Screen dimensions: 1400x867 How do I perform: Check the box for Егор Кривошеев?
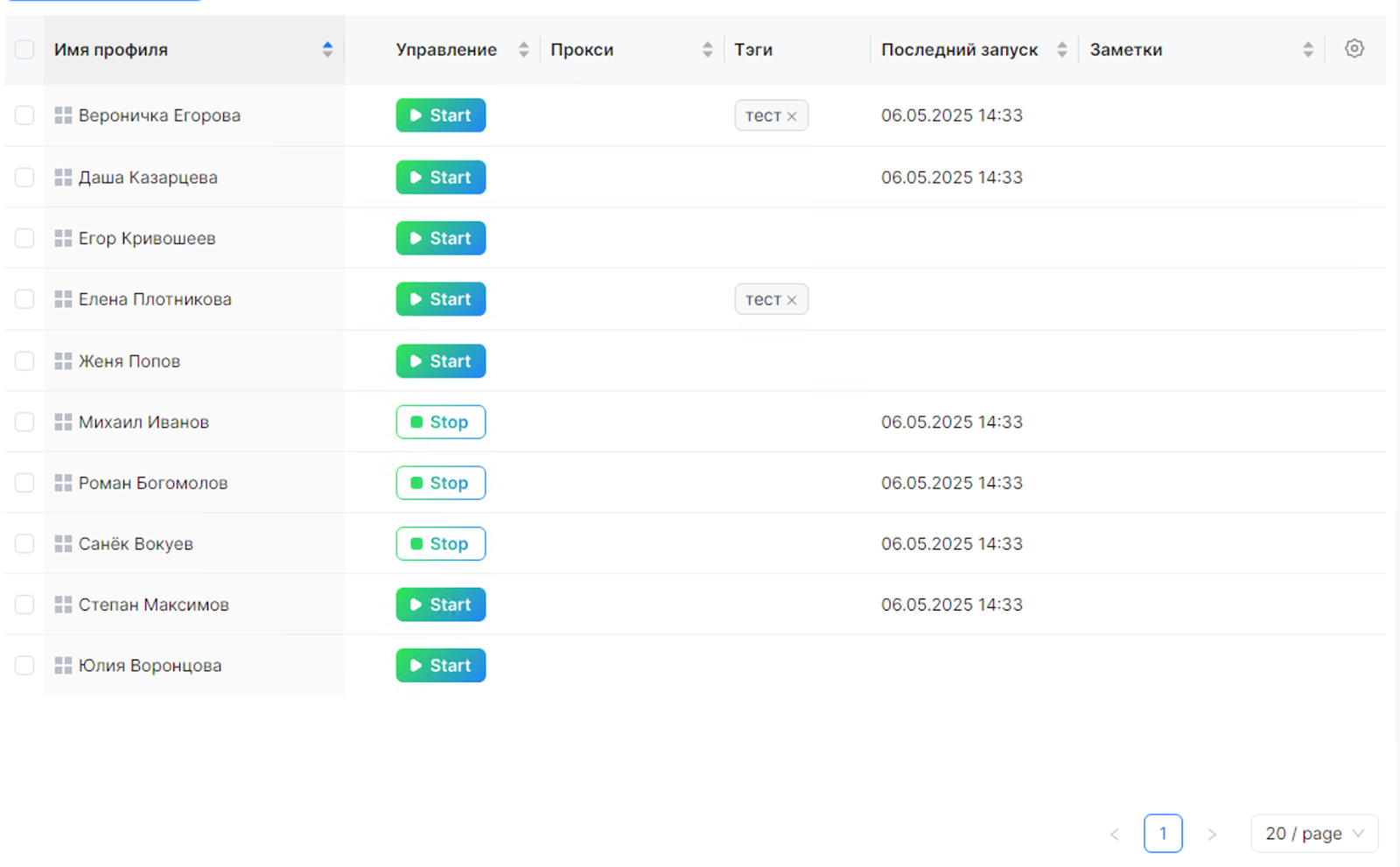24,238
